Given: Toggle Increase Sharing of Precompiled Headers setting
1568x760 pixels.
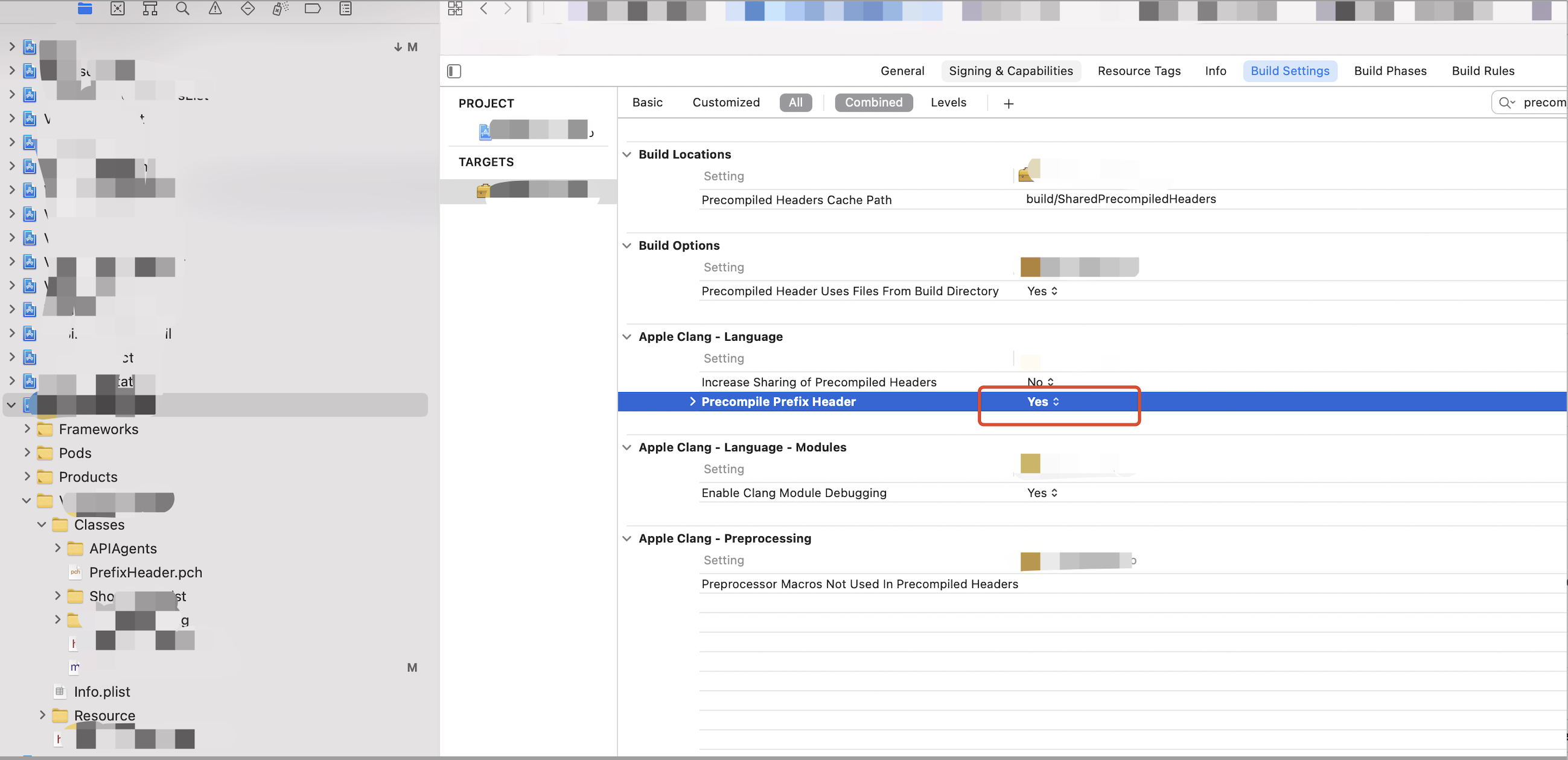Looking at the screenshot, I should (1040, 382).
